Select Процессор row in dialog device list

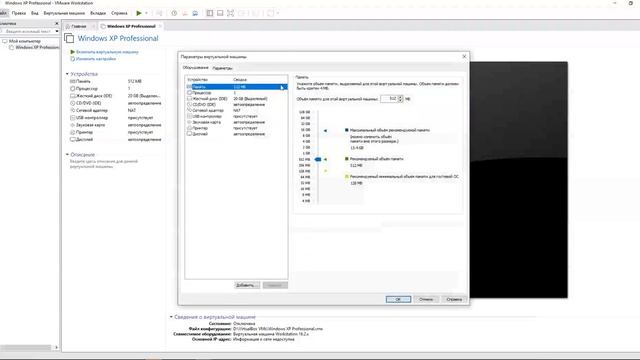237,93
